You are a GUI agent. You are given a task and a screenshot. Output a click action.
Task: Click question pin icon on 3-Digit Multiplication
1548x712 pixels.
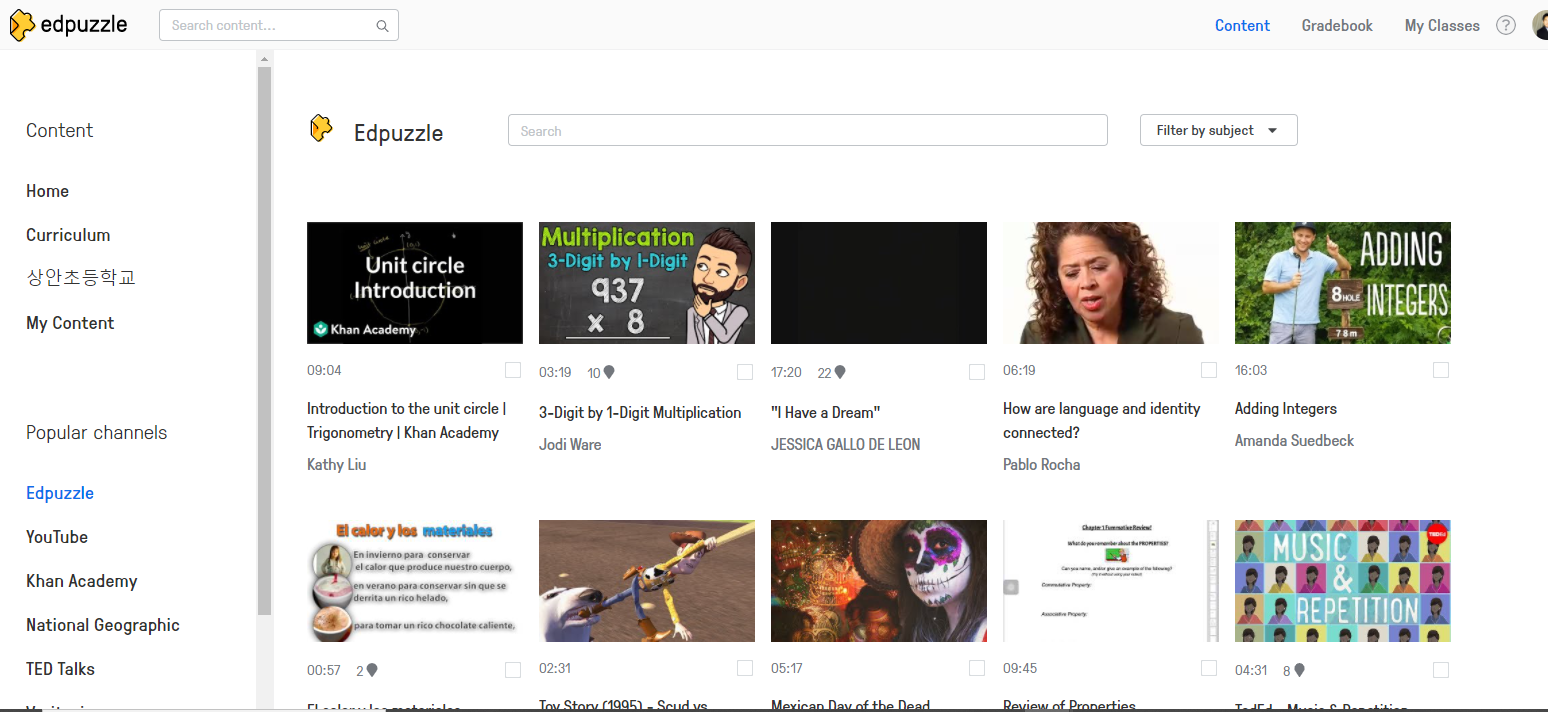click(609, 372)
